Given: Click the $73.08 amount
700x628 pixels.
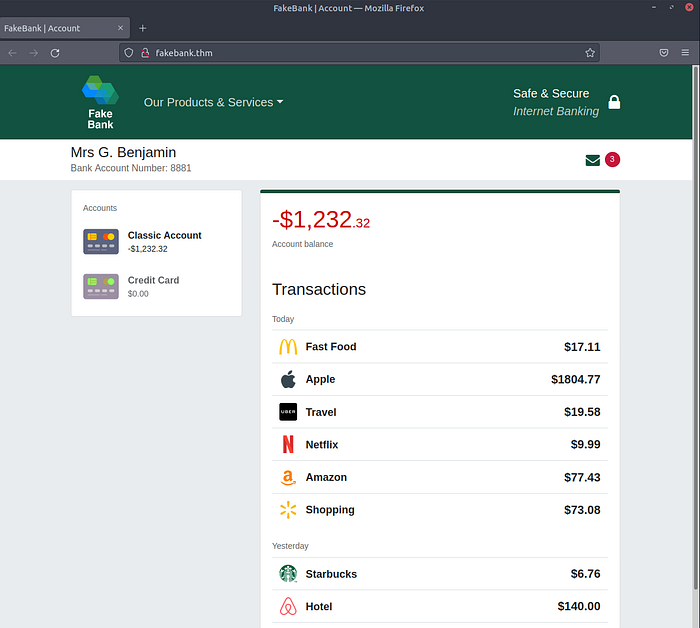Looking at the screenshot, I should point(582,510).
